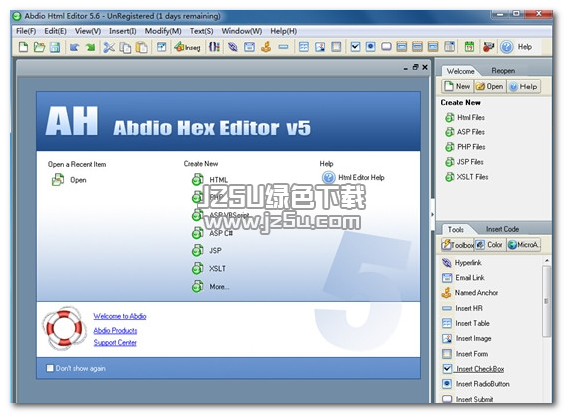564x414 pixels.
Task: Open the Welcome to Abdio link
Action: [120, 316]
